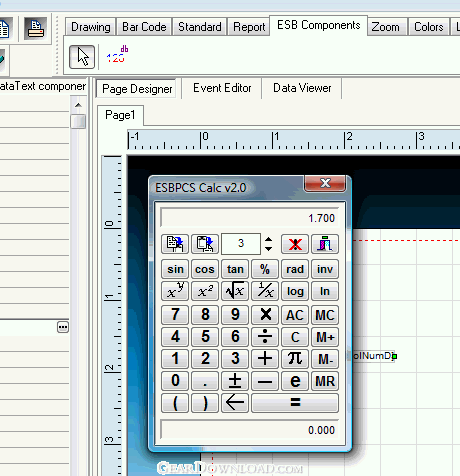Click the x to the power y key
Image resolution: width=460 pixels, height=476 pixels.
[x=175, y=291]
